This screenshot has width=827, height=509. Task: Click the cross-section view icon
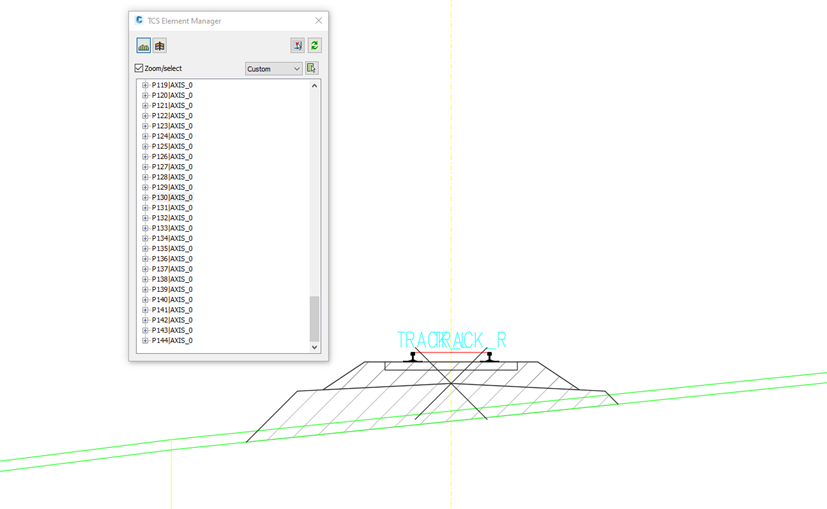tap(160, 46)
